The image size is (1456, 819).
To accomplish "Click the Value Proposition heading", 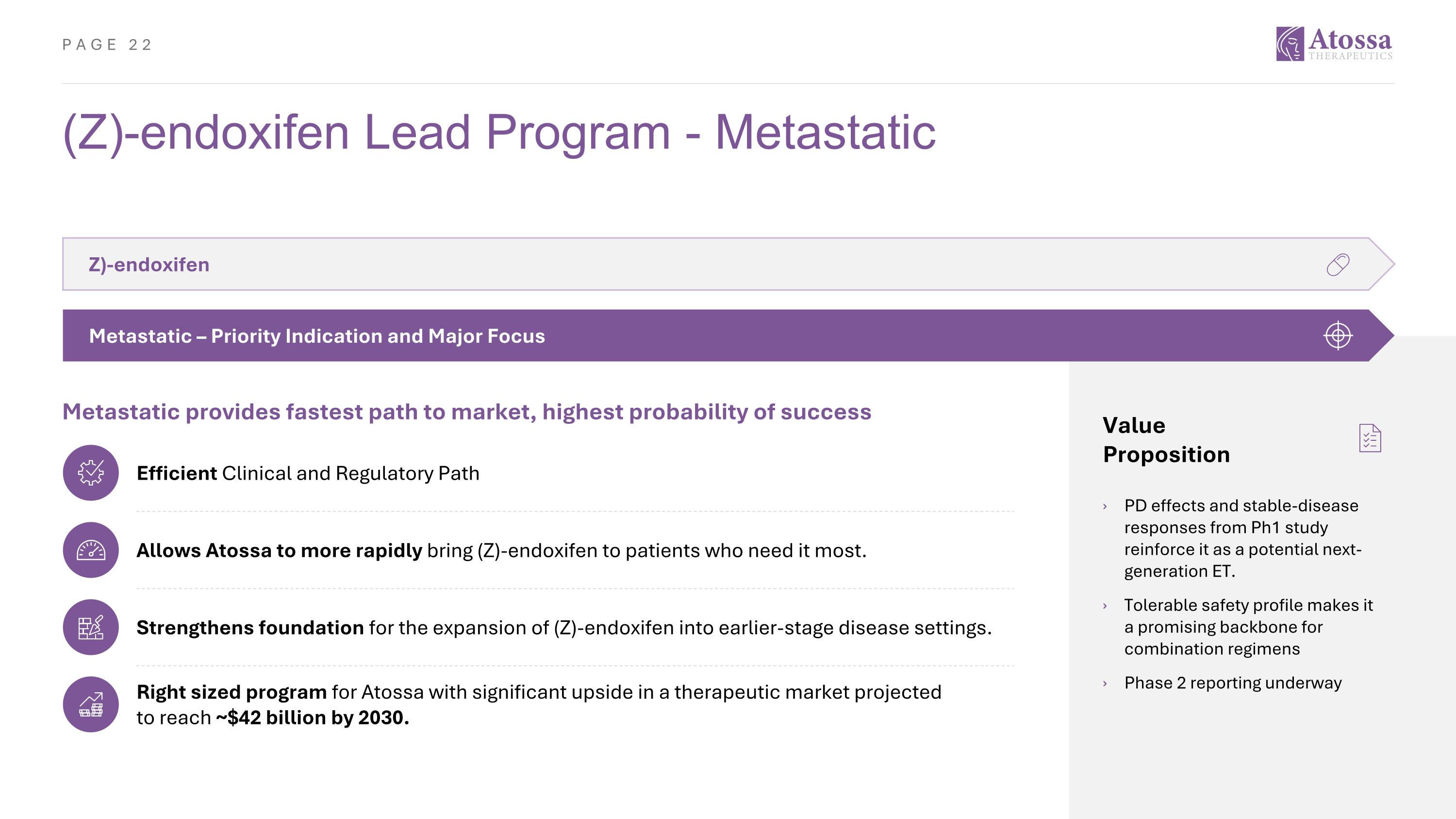I will tap(1165, 440).
